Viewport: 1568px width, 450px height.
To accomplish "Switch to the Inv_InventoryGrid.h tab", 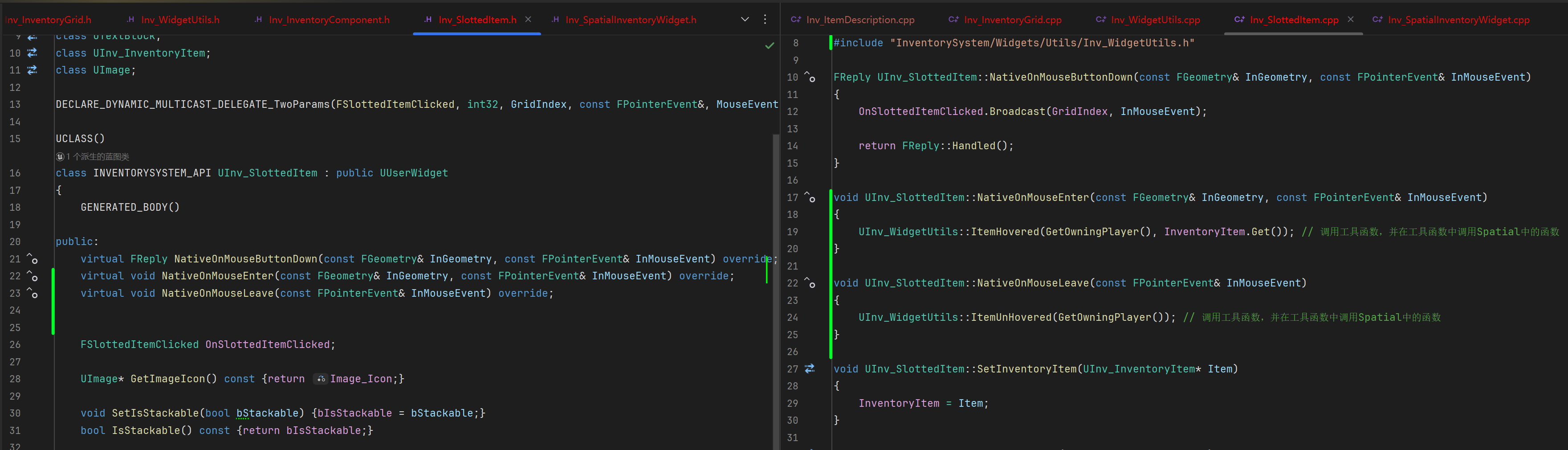I will tap(48, 20).
